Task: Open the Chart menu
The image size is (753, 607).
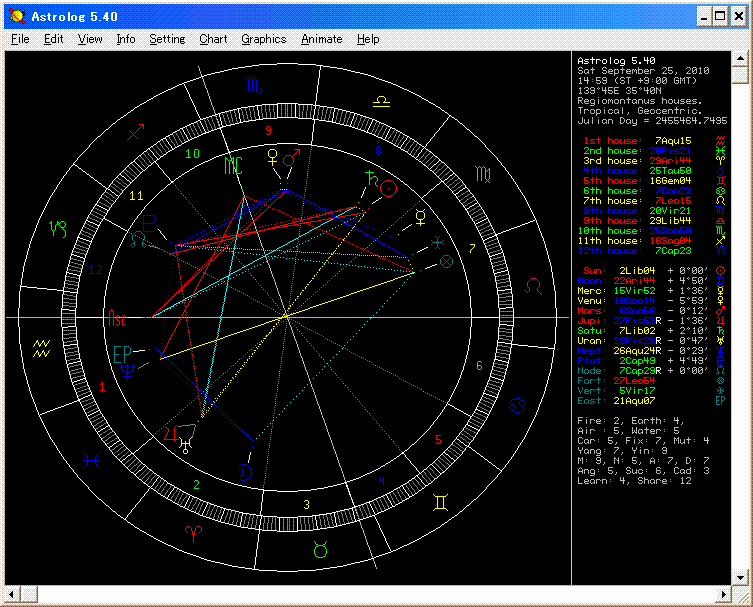Action: tap(213, 39)
